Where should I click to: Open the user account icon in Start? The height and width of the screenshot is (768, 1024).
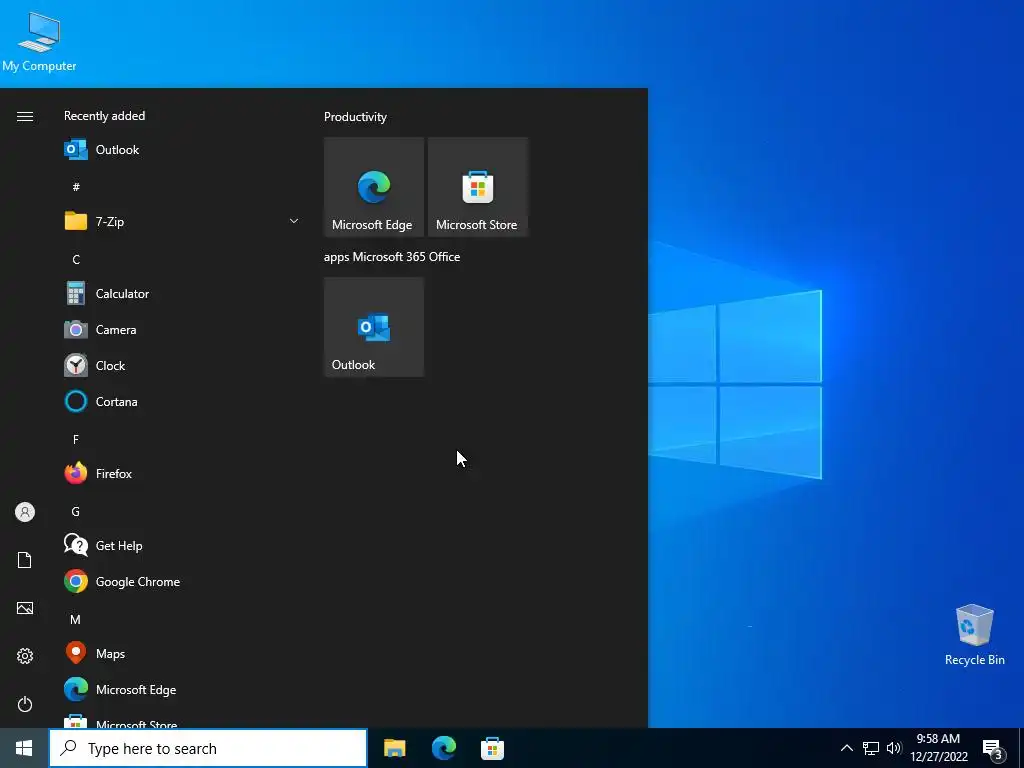click(x=25, y=512)
